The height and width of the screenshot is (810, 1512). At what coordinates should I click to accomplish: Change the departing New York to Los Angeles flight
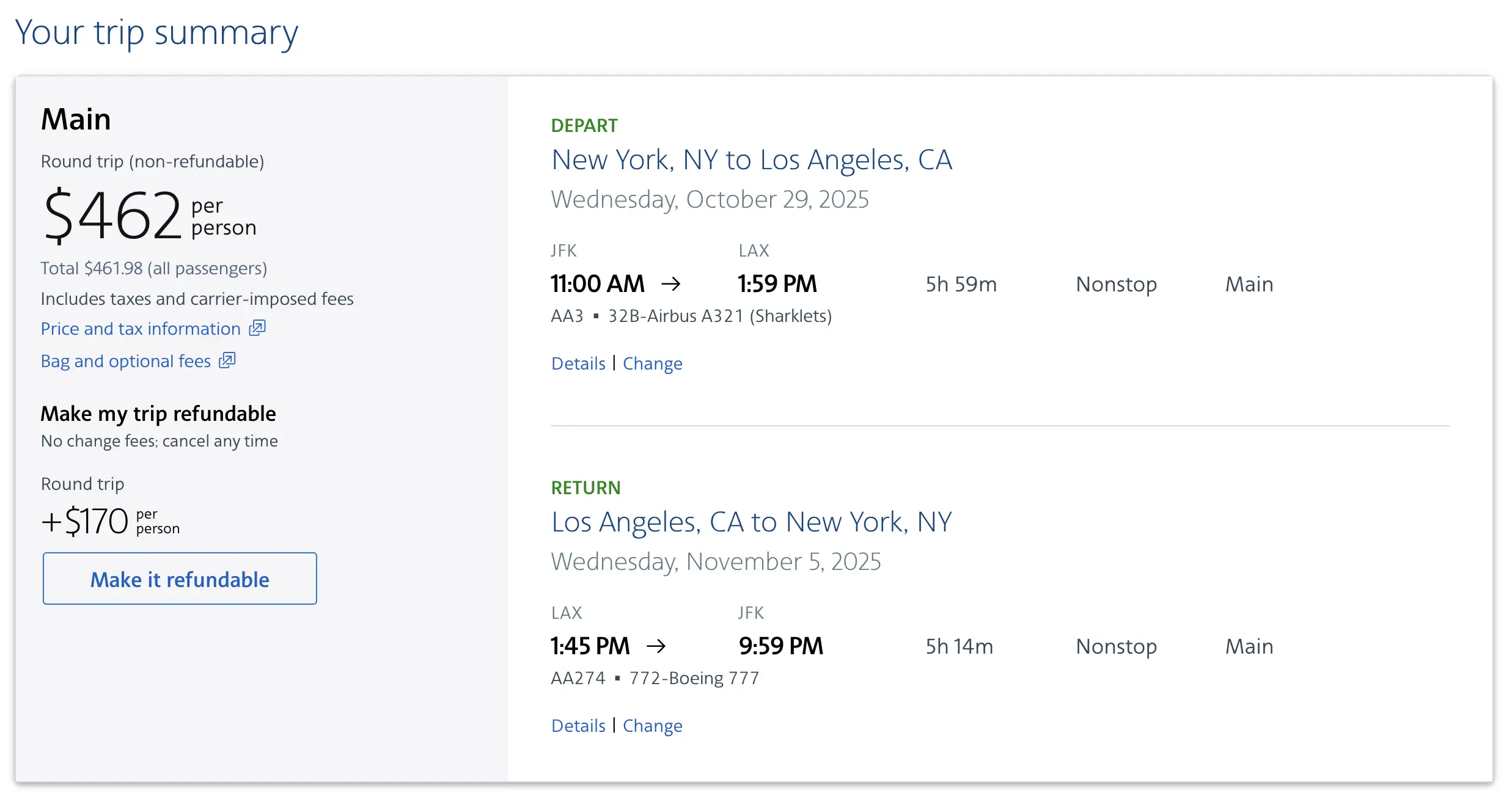pos(652,363)
